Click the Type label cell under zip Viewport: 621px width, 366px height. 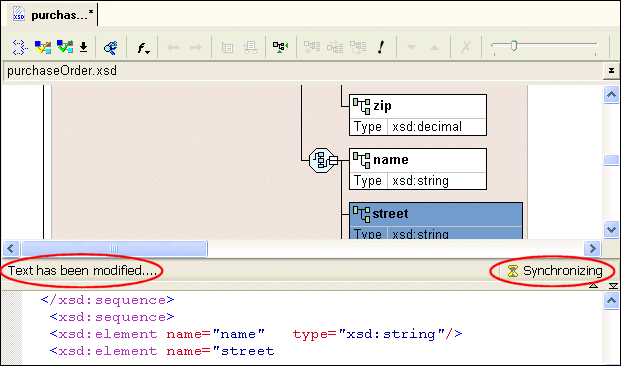coord(368,127)
